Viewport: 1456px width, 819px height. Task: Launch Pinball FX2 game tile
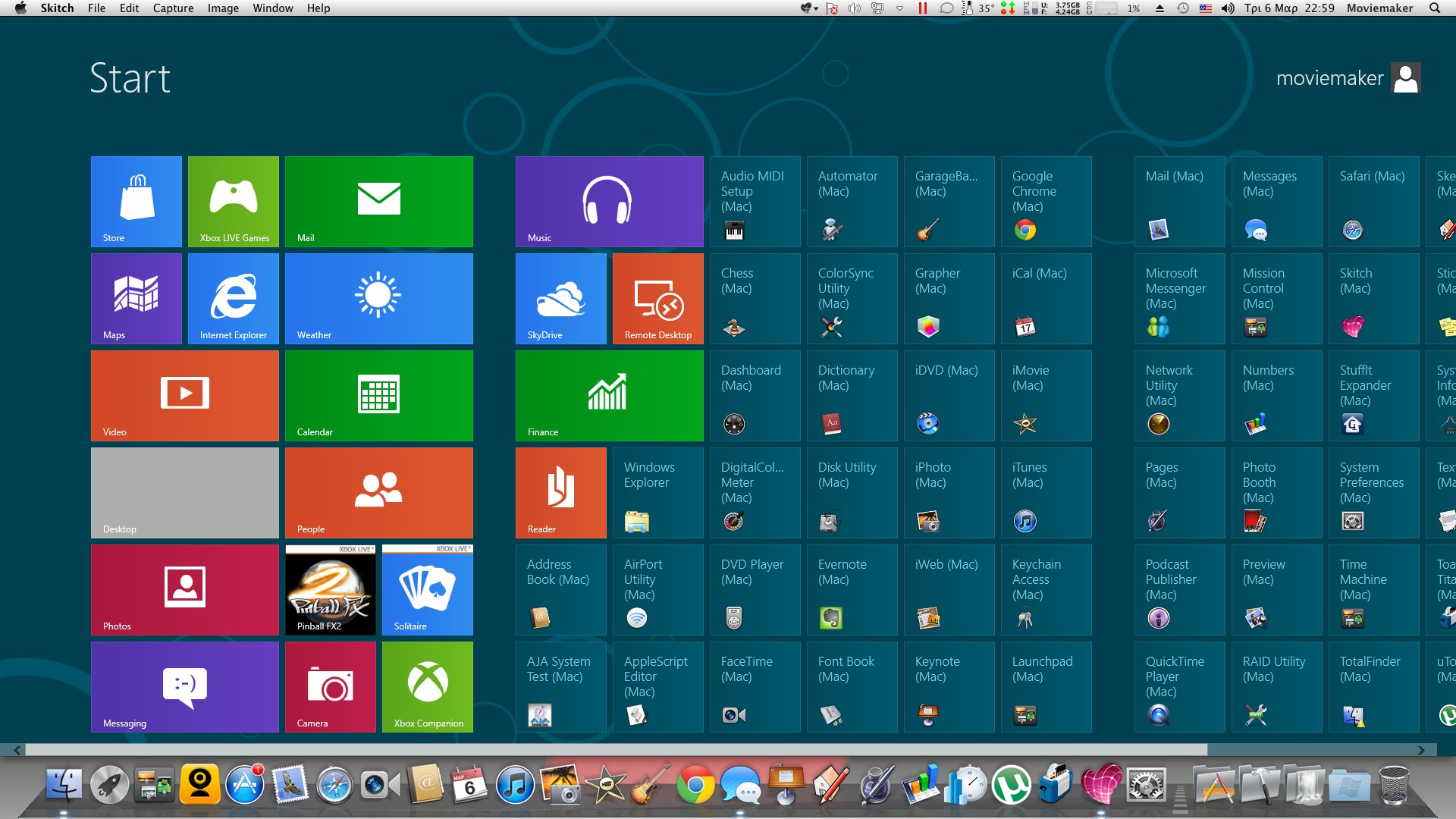coord(331,590)
